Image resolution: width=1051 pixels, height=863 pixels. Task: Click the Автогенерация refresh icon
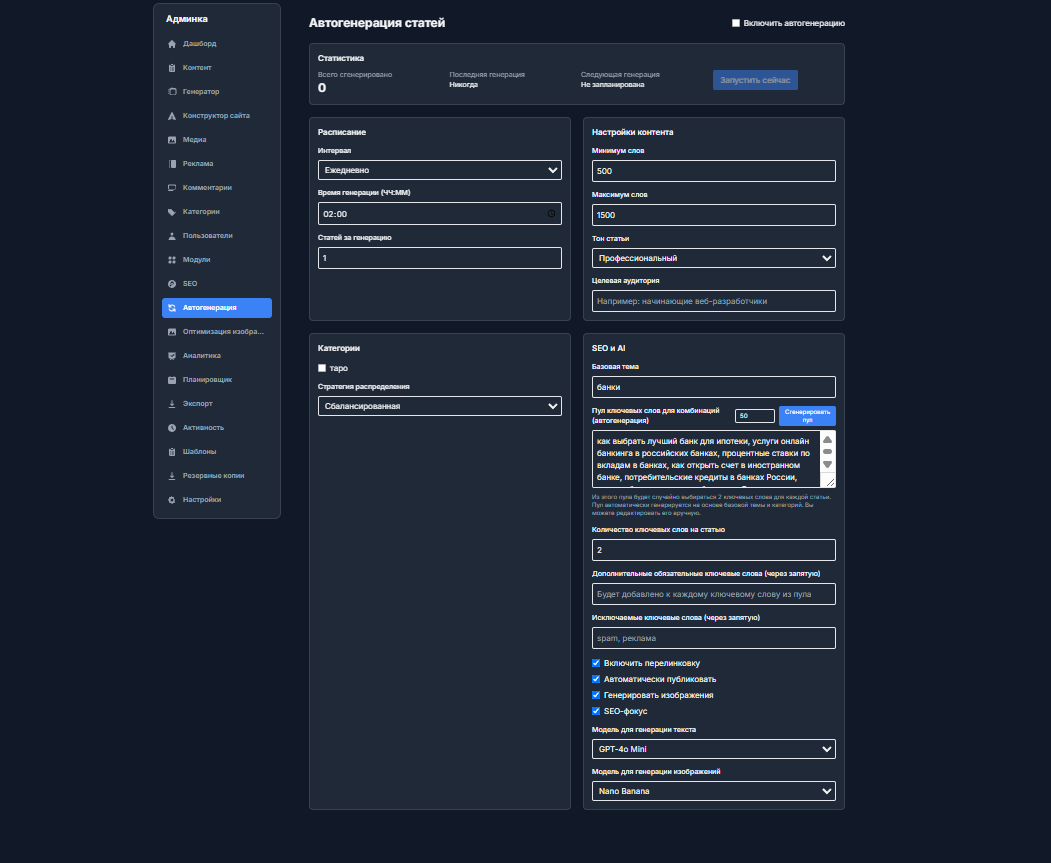(172, 308)
